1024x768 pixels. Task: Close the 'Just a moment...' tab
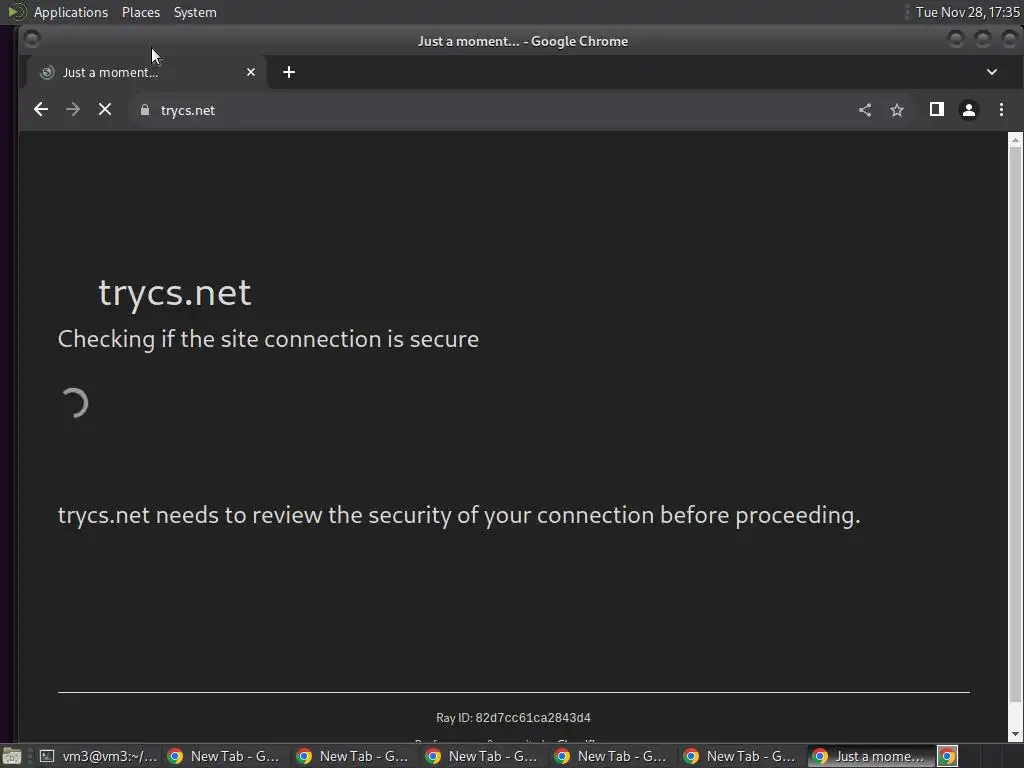click(x=251, y=72)
